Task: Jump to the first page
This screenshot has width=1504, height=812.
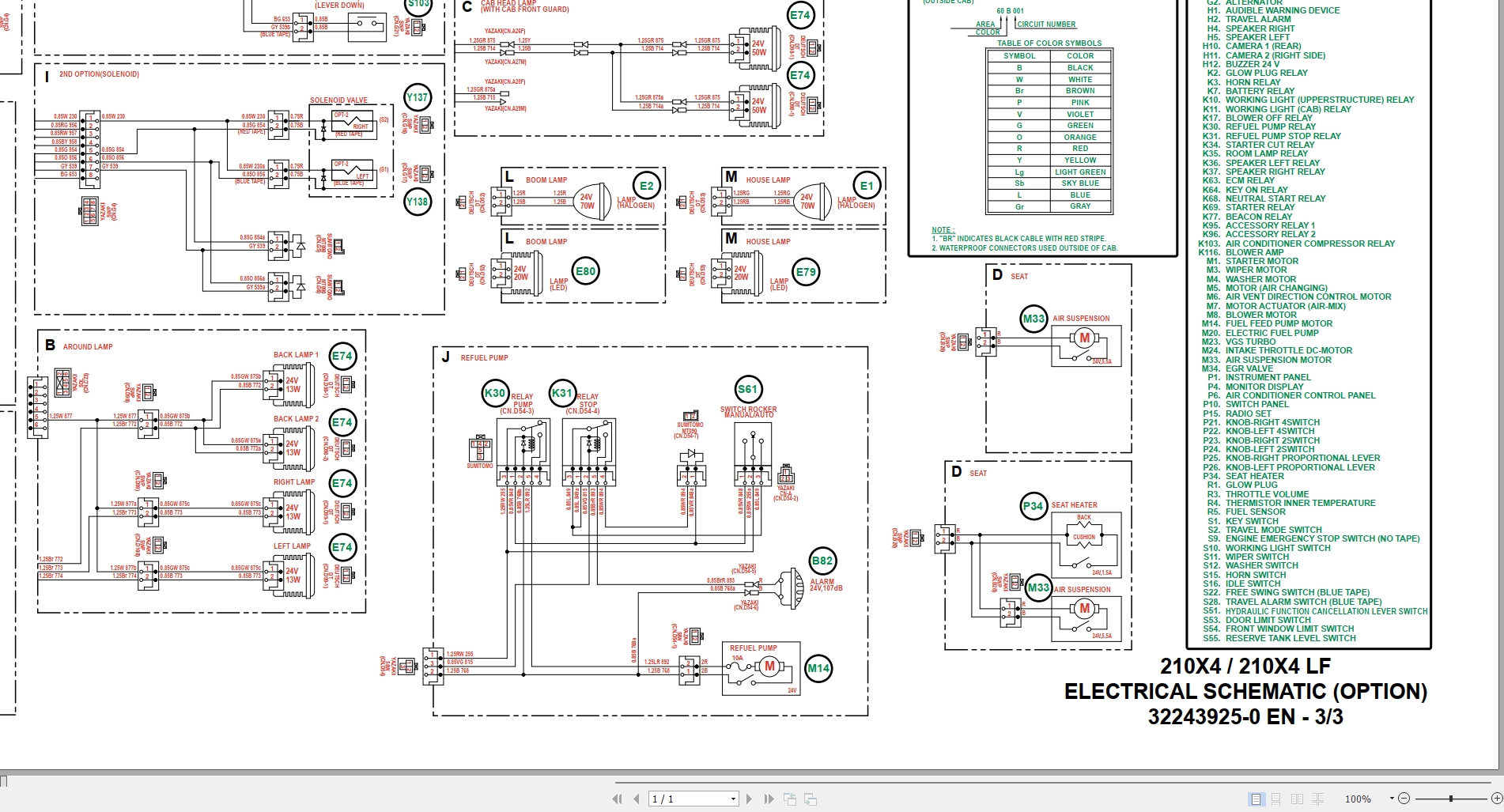Action: click(618, 799)
